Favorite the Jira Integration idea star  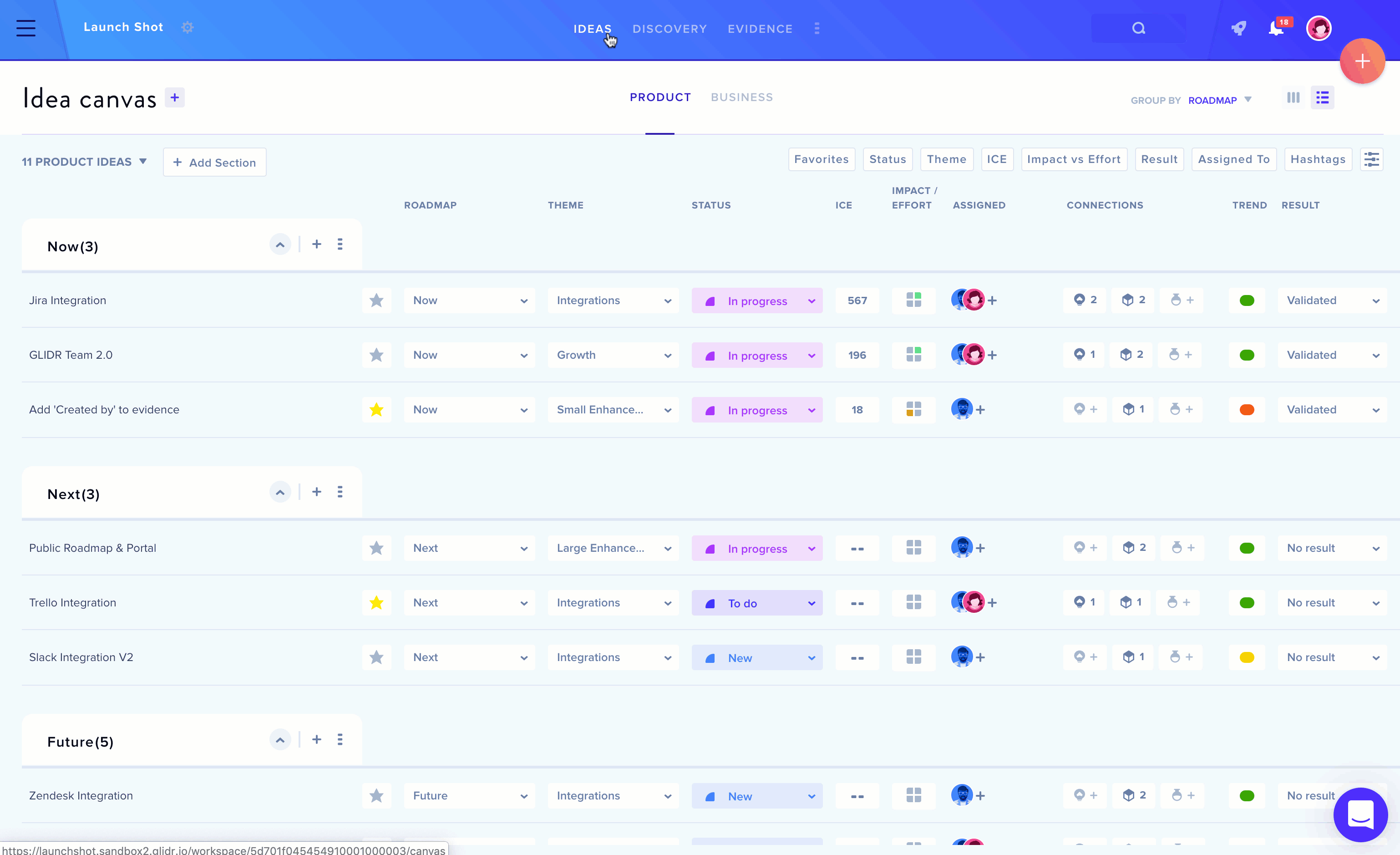click(376, 300)
